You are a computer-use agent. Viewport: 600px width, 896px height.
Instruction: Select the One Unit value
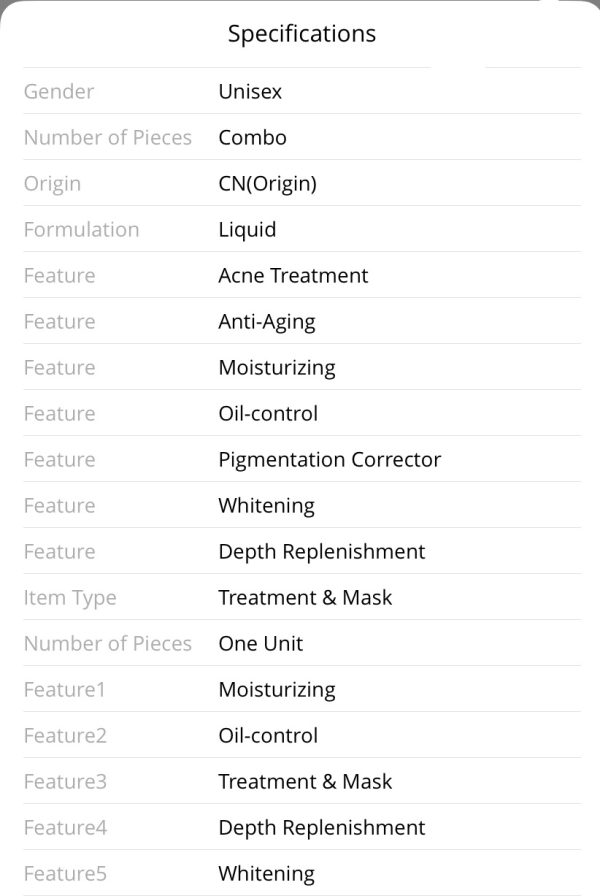pyautogui.click(x=261, y=643)
